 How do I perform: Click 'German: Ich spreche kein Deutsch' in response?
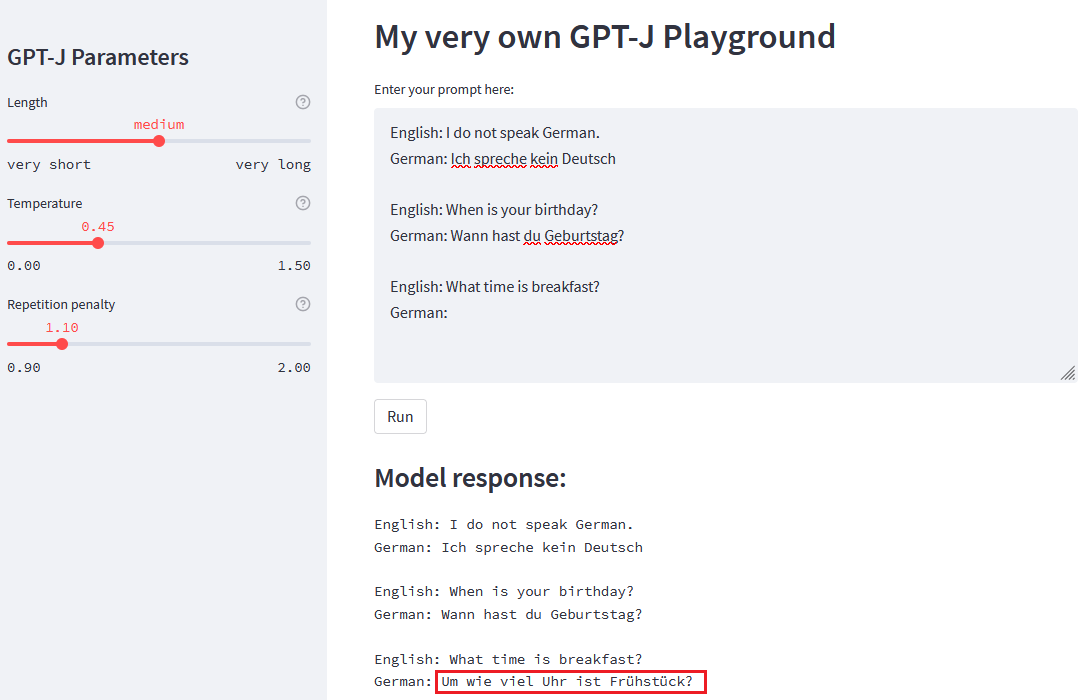click(x=509, y=547)
